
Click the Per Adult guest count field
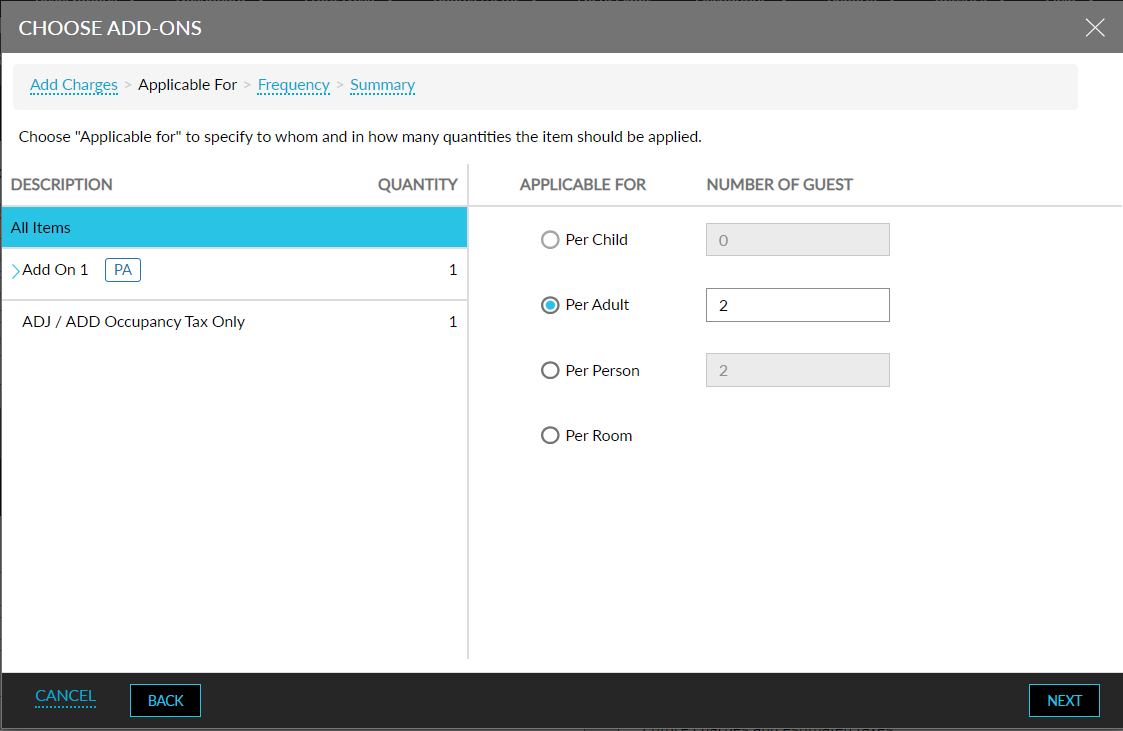[x=797, y=304]
